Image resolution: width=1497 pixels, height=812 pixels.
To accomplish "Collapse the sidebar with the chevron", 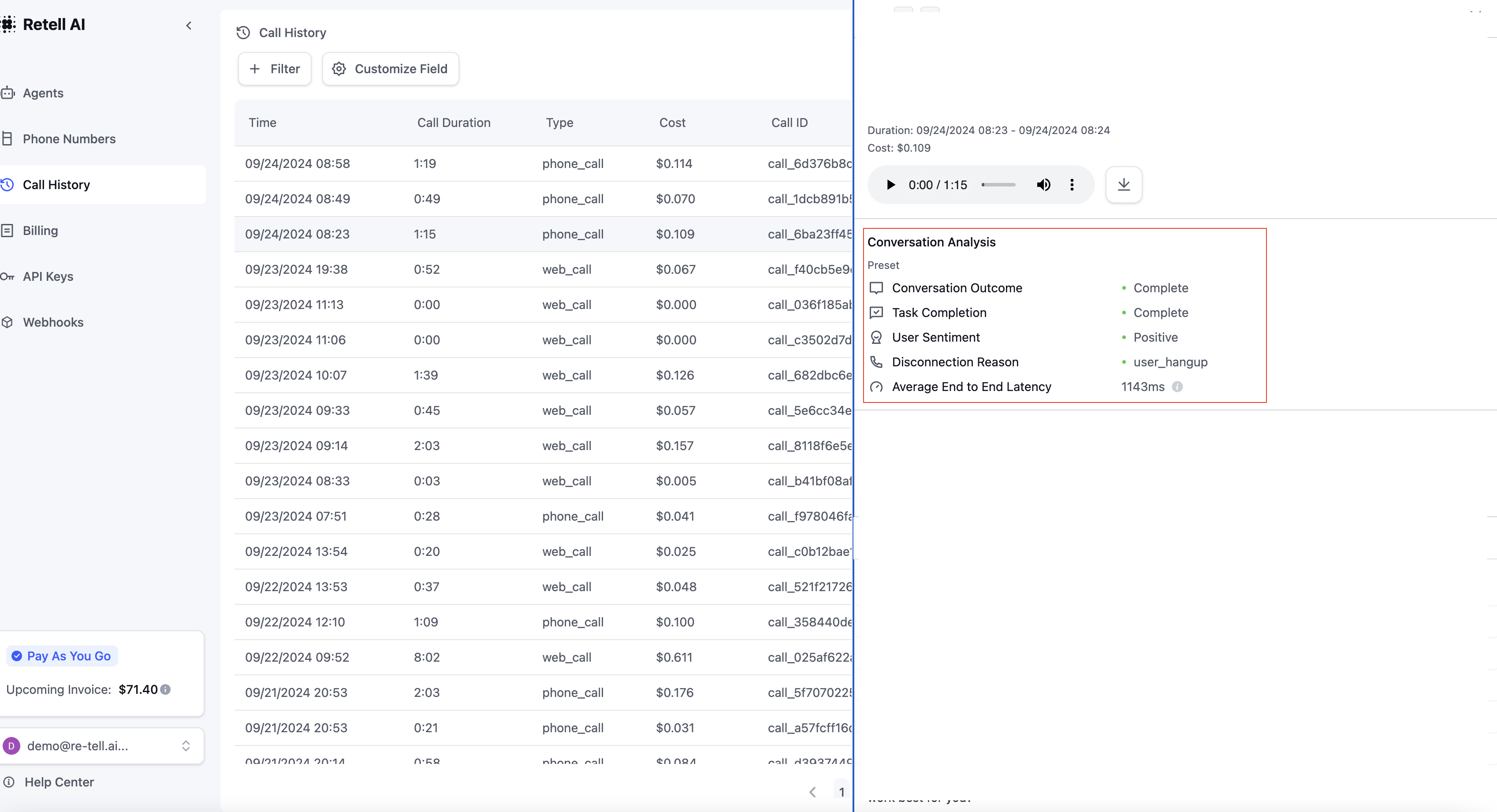I will (189, 26).
